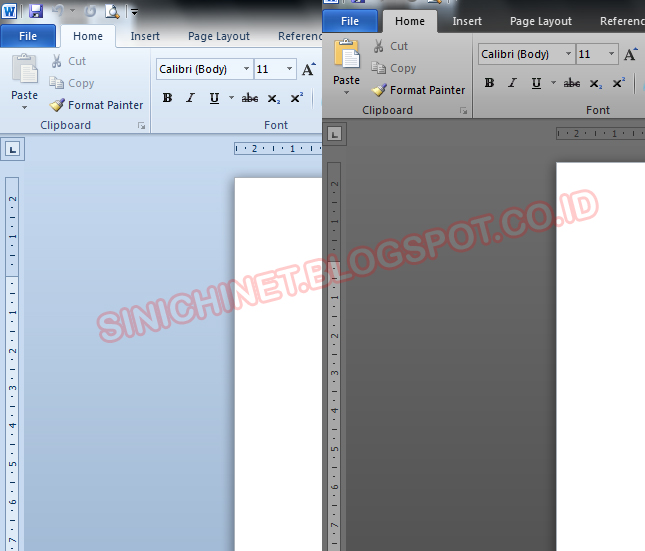Toggle Italic in the right dark window
The height and width of the screenshot is (551, 645).
click(x=512, y=83)
